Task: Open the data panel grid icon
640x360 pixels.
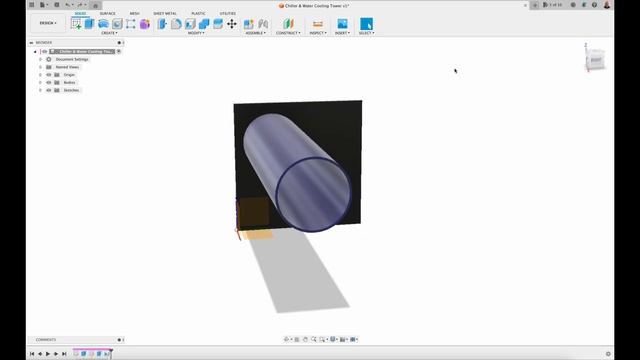Action: [32, 5]
